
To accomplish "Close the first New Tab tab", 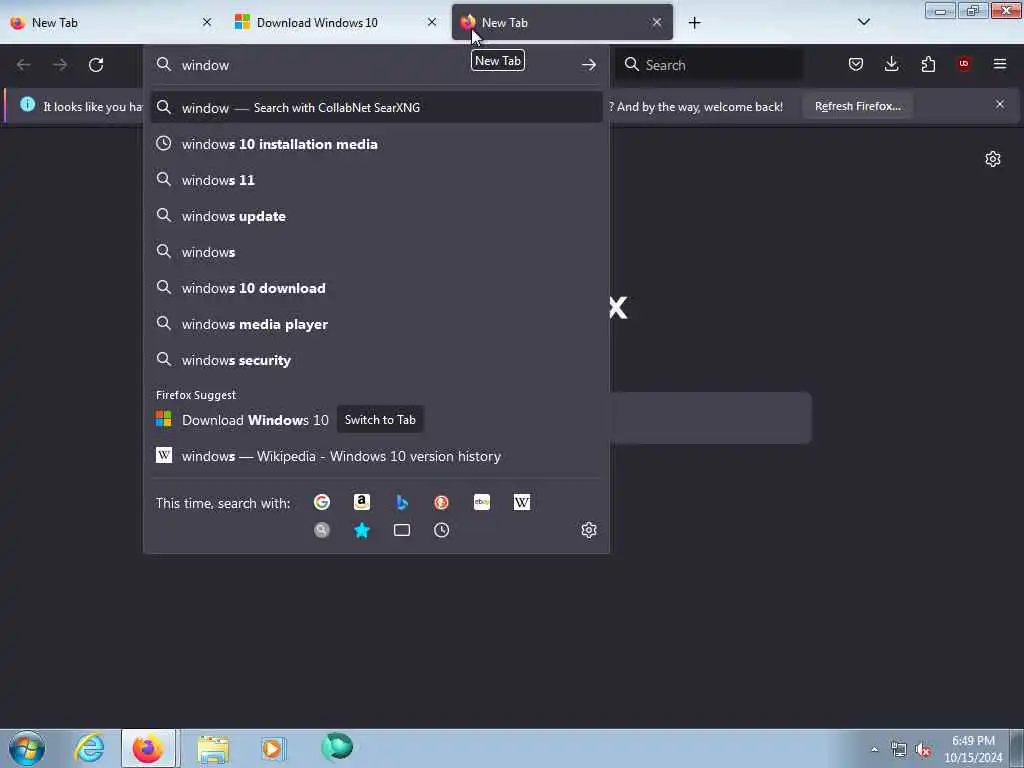I will 206,22.
